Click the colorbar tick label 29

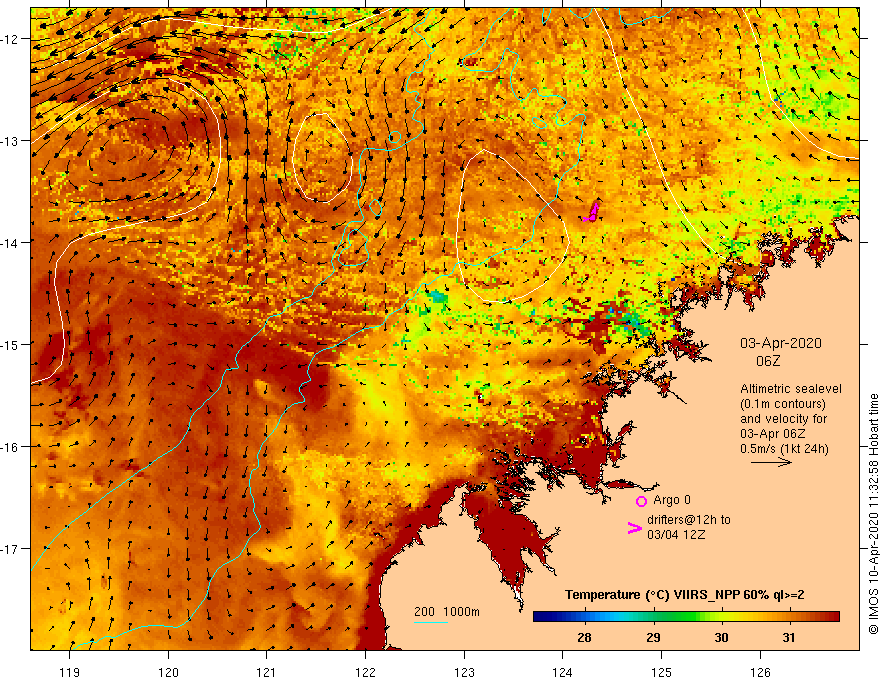click(x=653, y=637)
